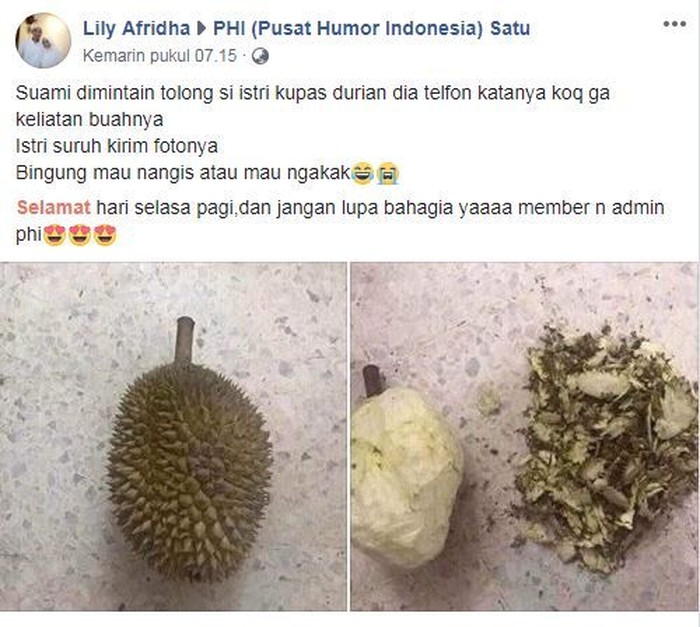The image size is (700, 627).
Task: Click the triangle arrow between name and group
Action: click(201, 29)
